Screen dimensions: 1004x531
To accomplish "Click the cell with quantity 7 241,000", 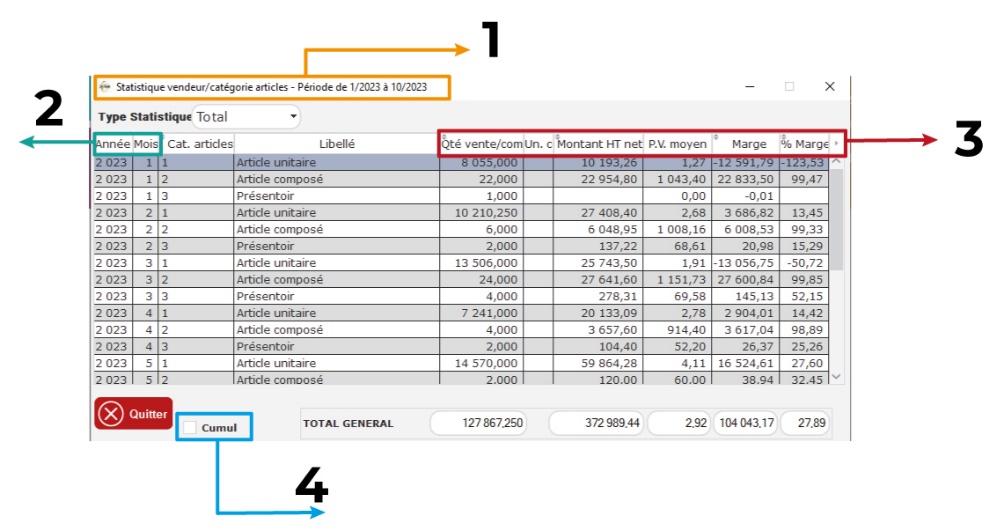I will [x=482, y=313].
